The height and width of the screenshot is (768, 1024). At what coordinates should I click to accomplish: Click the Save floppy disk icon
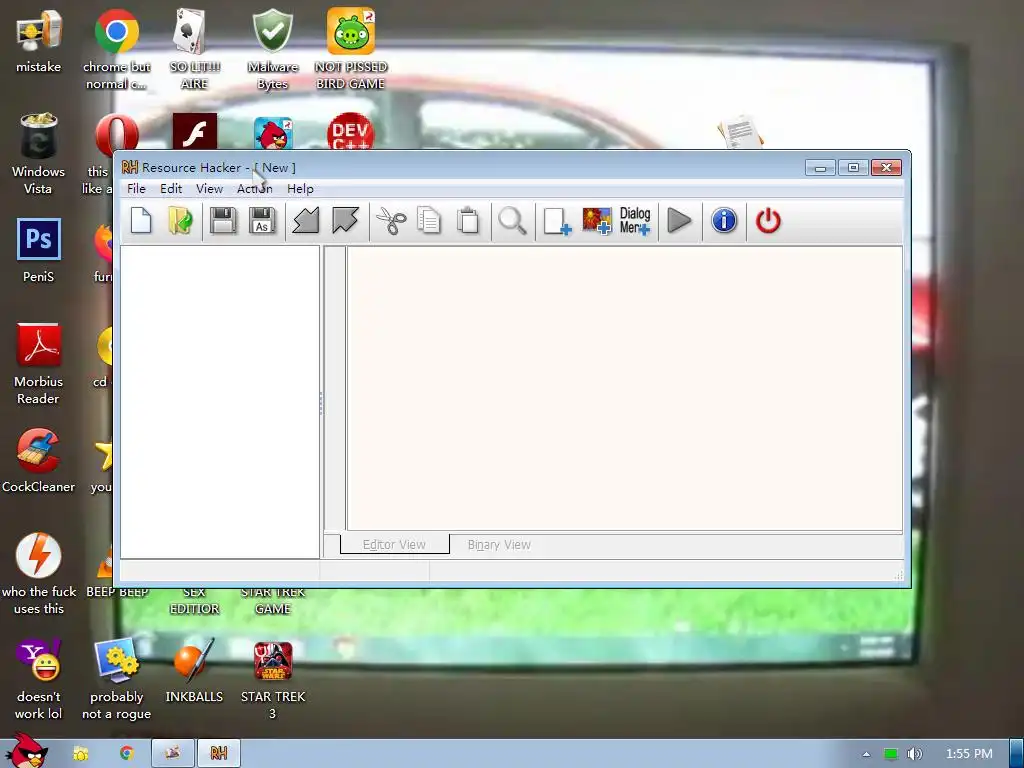223,221
